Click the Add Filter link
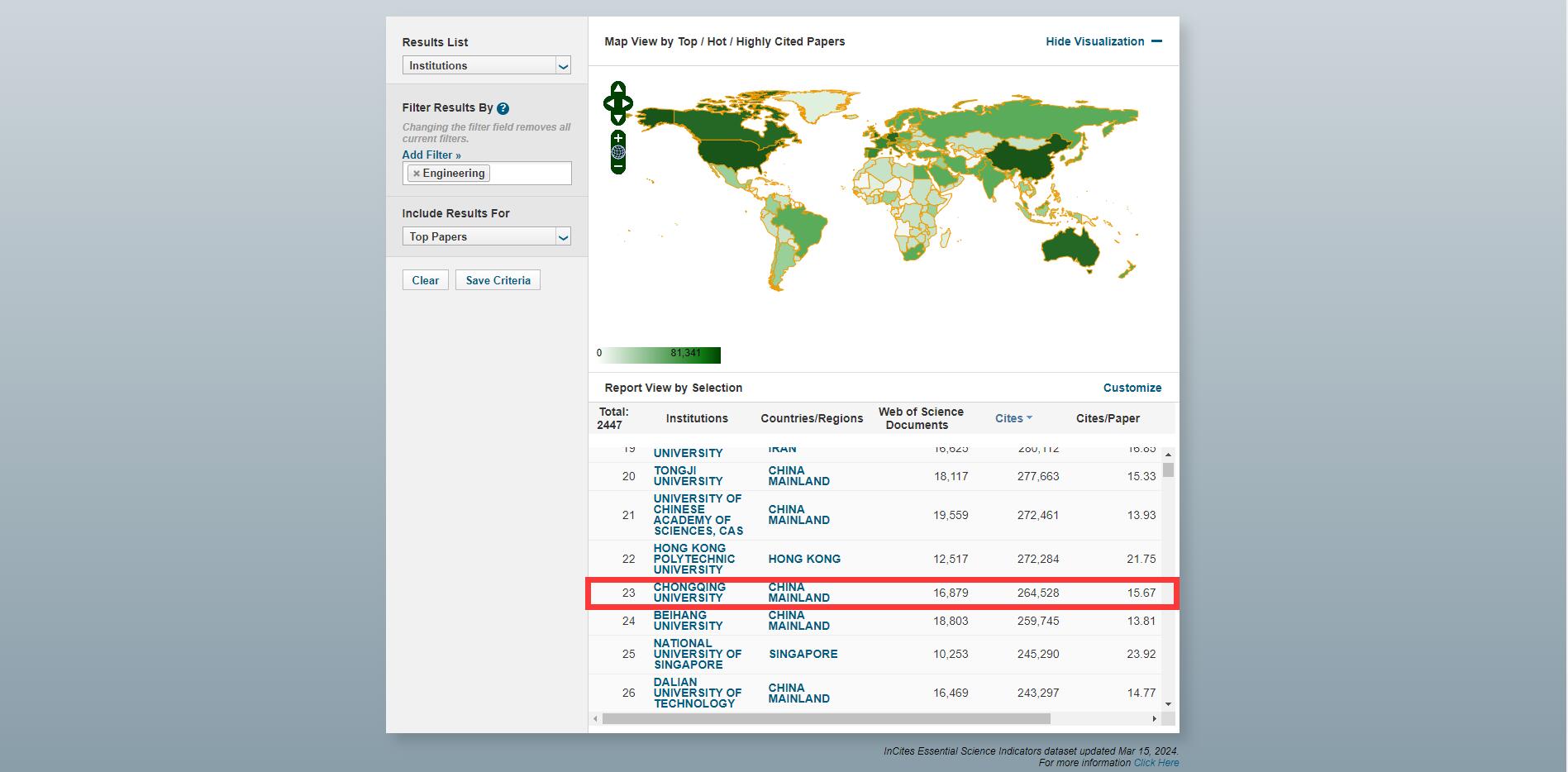This screenshot has height=772, width=1568. pos(431,155)
